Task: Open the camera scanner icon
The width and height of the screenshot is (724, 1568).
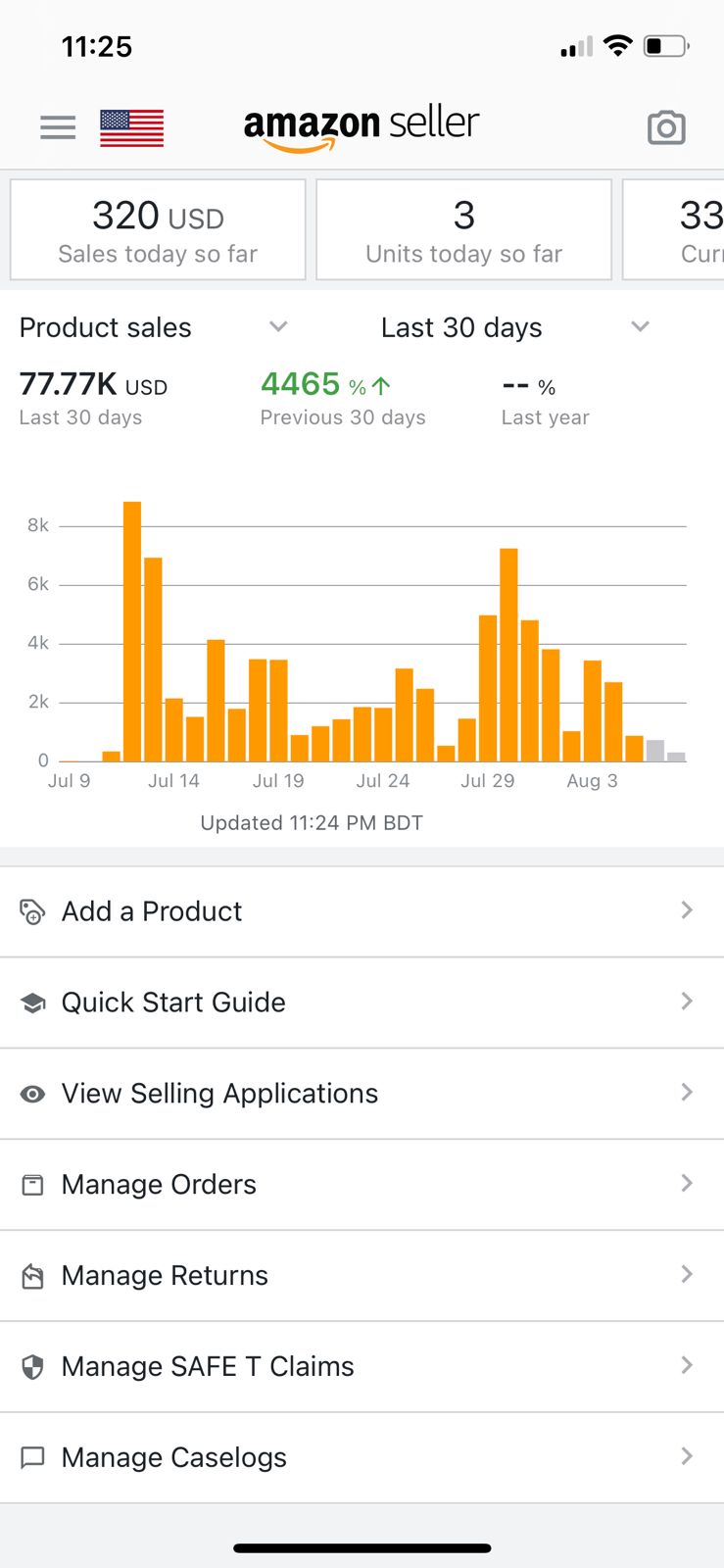Action: (666, 128)
